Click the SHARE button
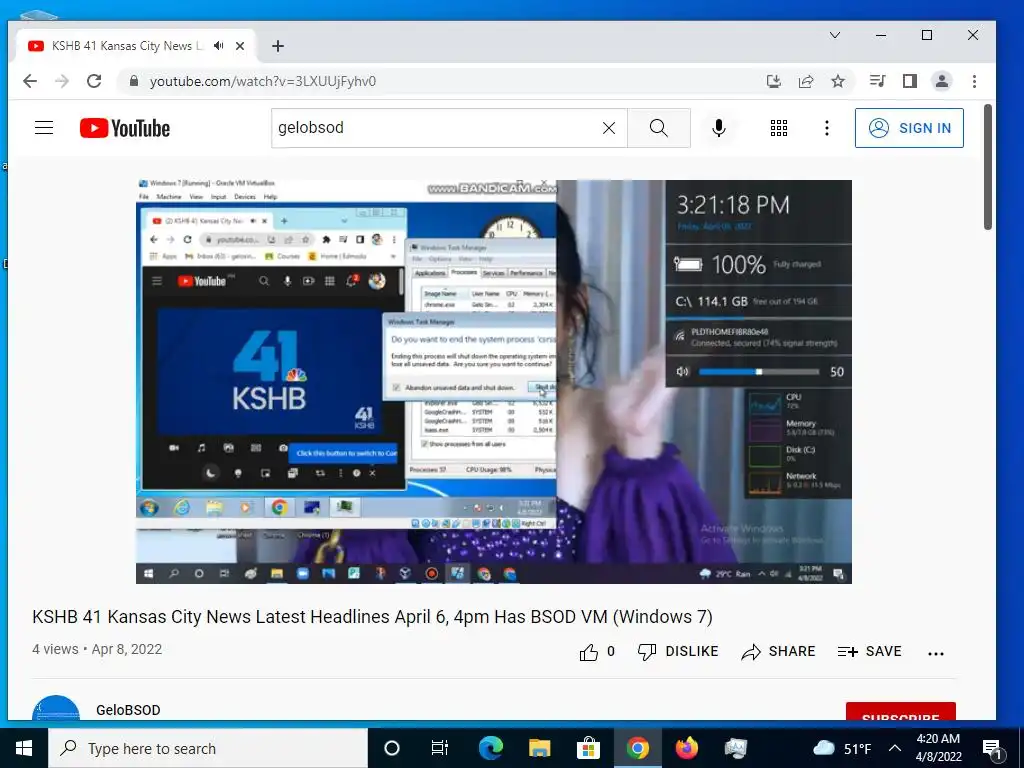 [778, 652]
